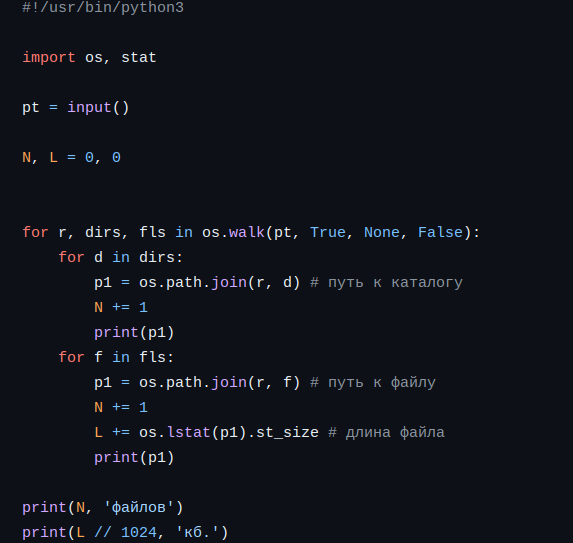
Task: Click the word stat in import line
Action: (139, 57)
